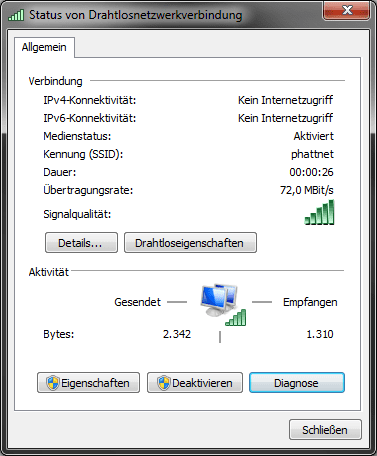
Task: Click the Status von Drahtlosnetzwerkverbindung title text
Action: (x=135, y=15)
